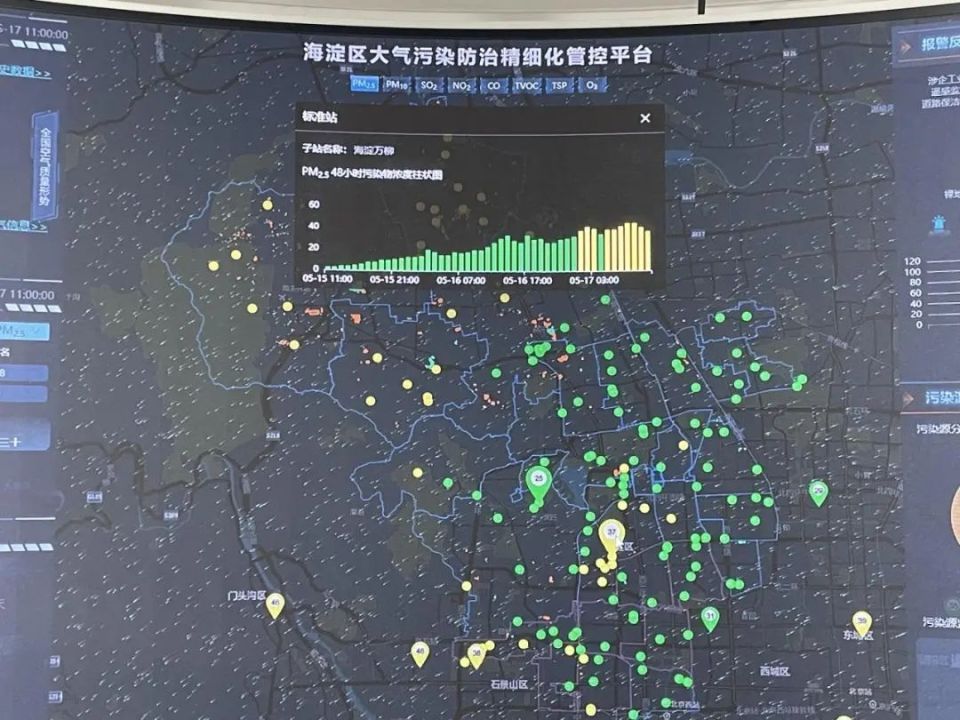Screen dimensions: 960x720
Task: Switch to the CO pollutant tab
Action: (x=493, y=85)
